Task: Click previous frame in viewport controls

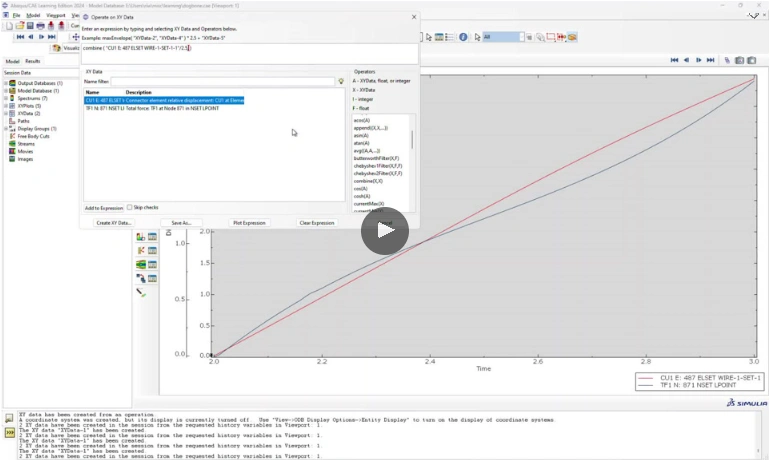Action: pos(687,60)
